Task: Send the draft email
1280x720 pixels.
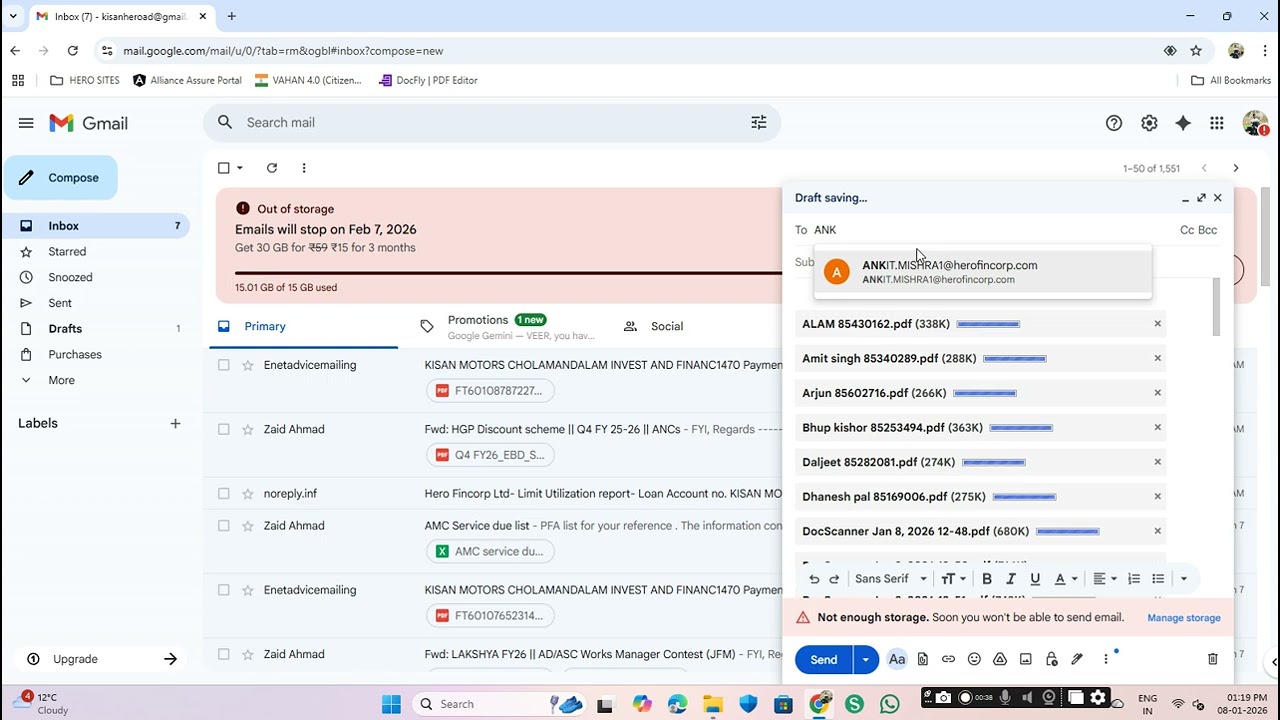Action: click(x=824, y=659)
